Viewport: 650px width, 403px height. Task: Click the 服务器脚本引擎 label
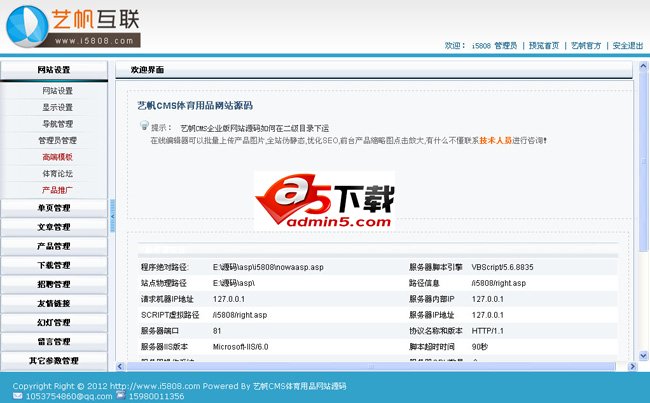coord(435,267)
